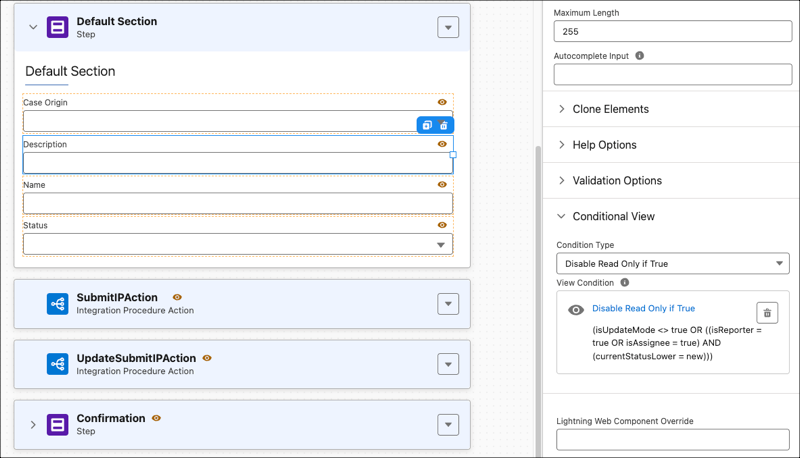
Task: Delete the Disable Read Only view condition
Action: point(767,313)
